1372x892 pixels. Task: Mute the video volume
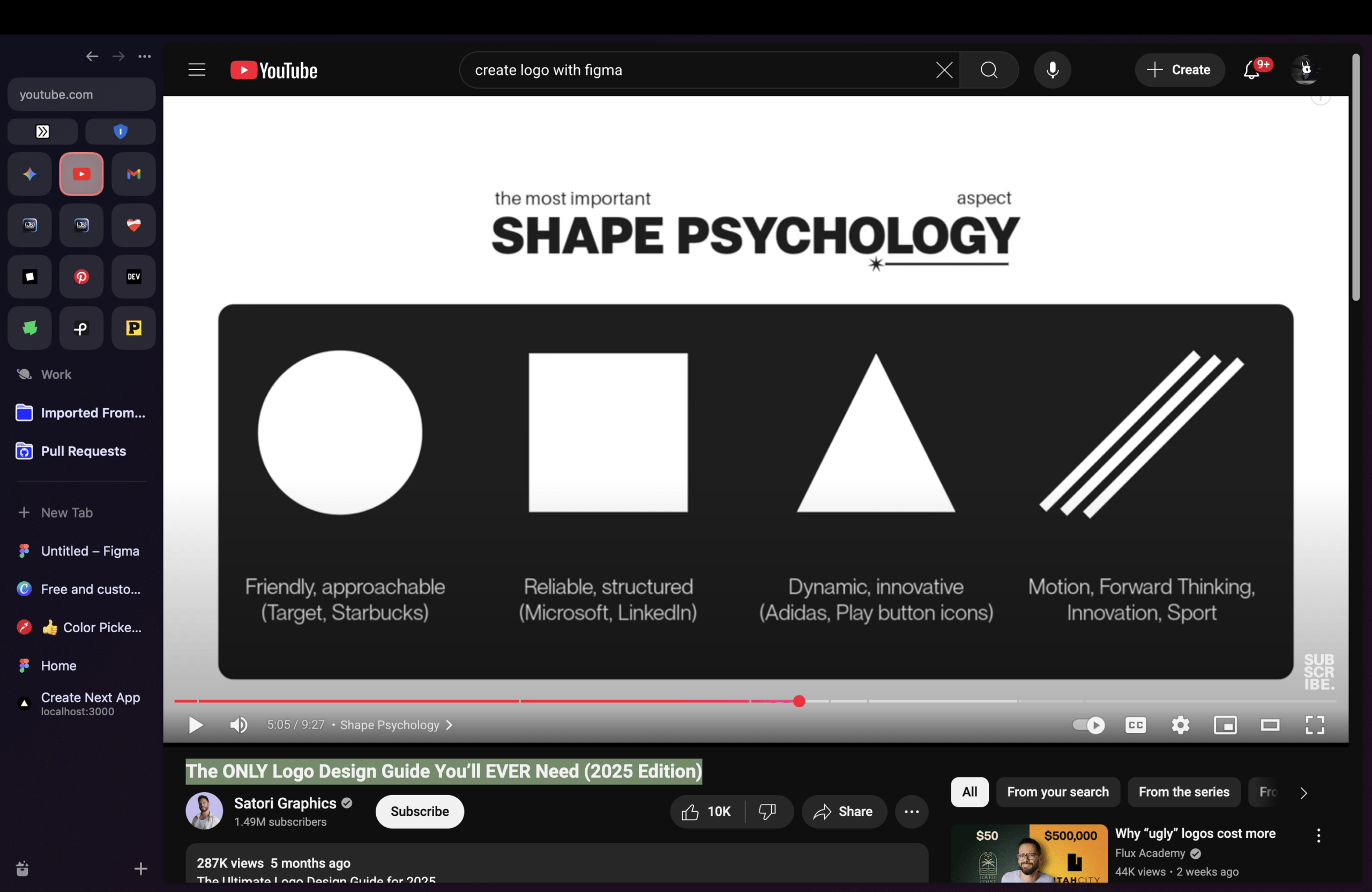click(238, 724)
